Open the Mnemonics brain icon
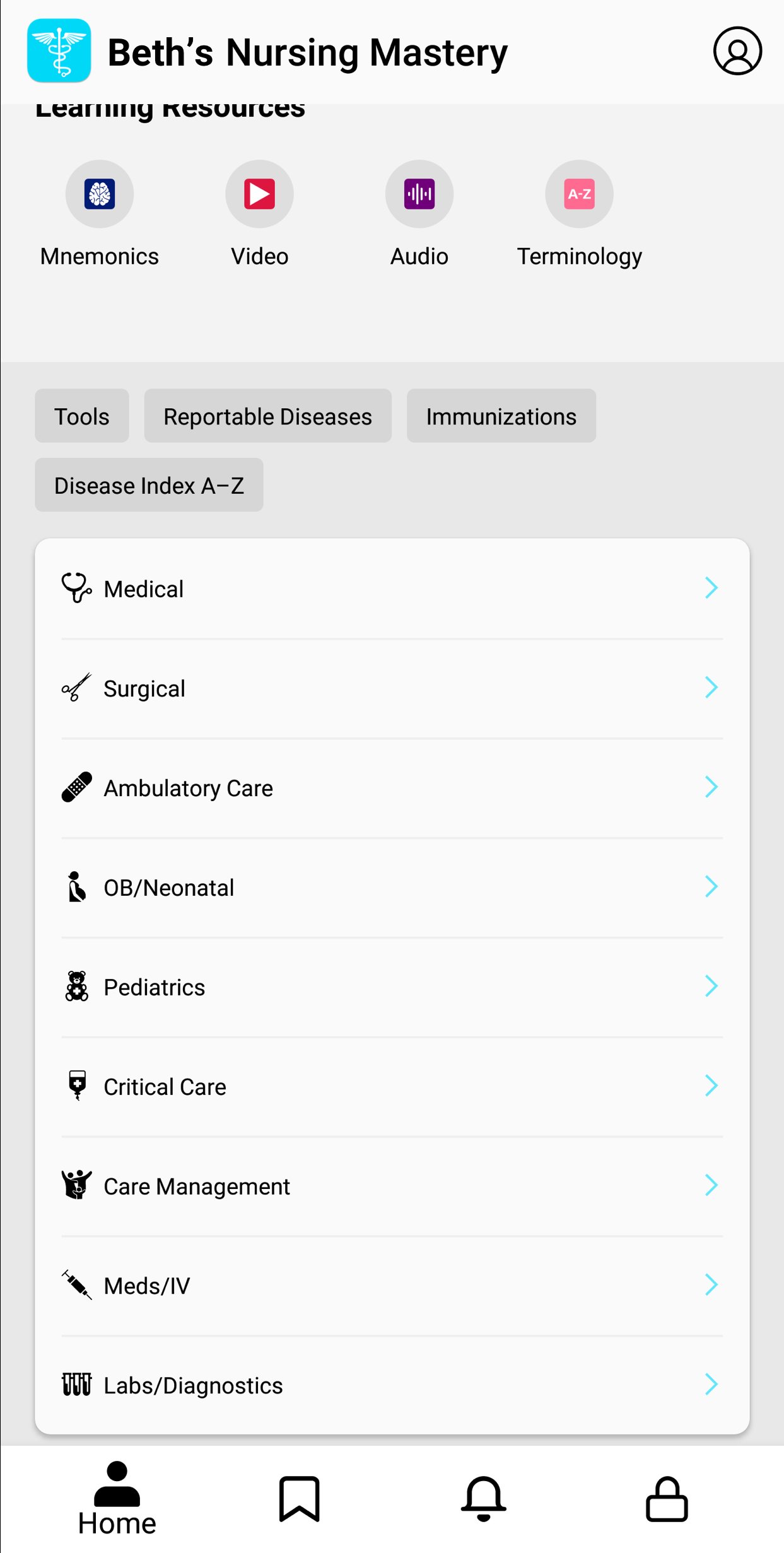The height and width of the screenshot is (1553, 784). [x=100, y=194]
